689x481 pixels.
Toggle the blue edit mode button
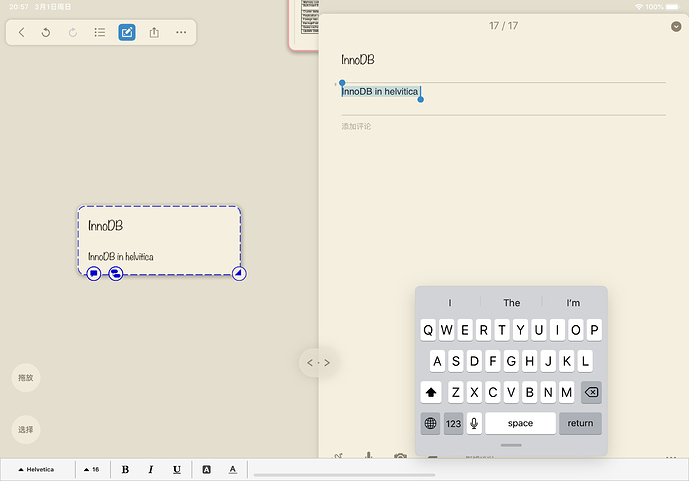pos(127,32)
